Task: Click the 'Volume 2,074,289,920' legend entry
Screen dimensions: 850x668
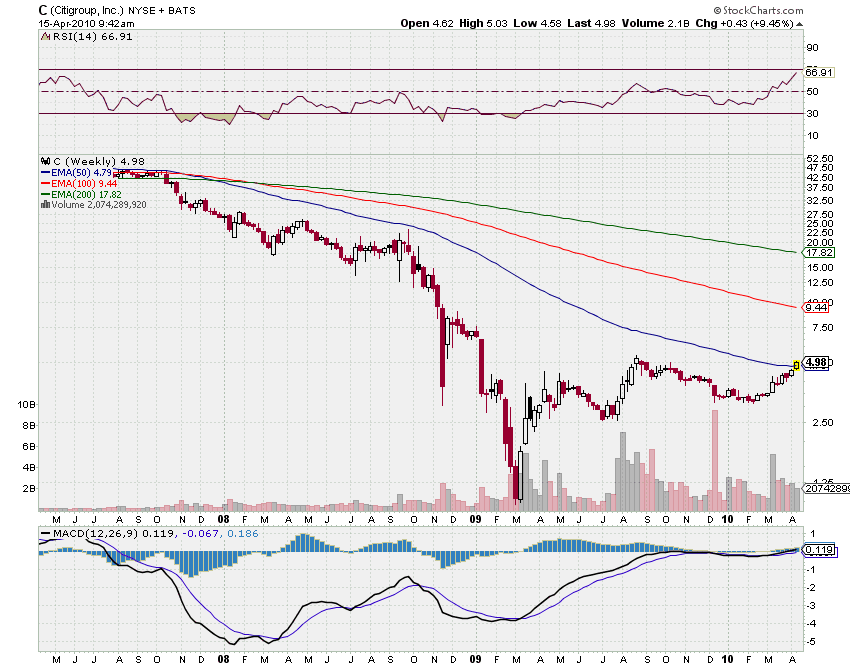Action: (x=99, y=205)
